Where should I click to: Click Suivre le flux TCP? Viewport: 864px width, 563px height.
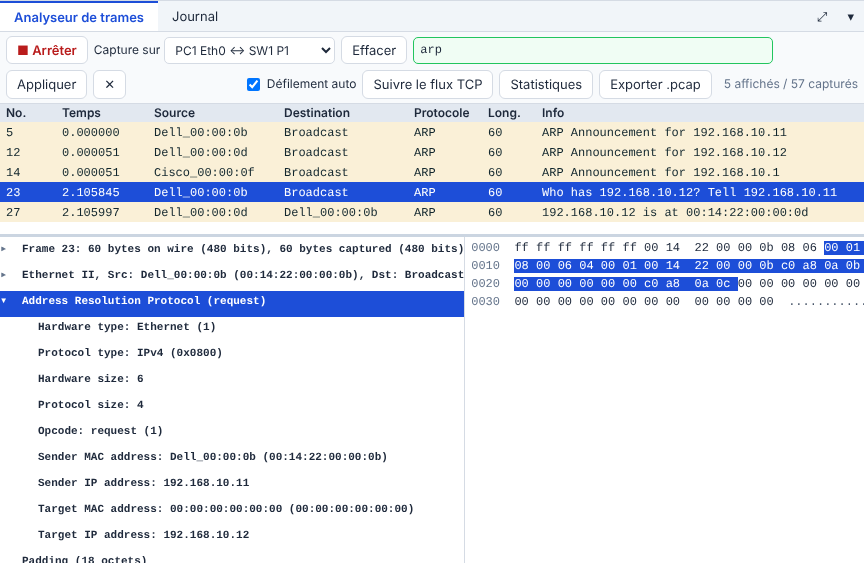(x=428, y=85)
